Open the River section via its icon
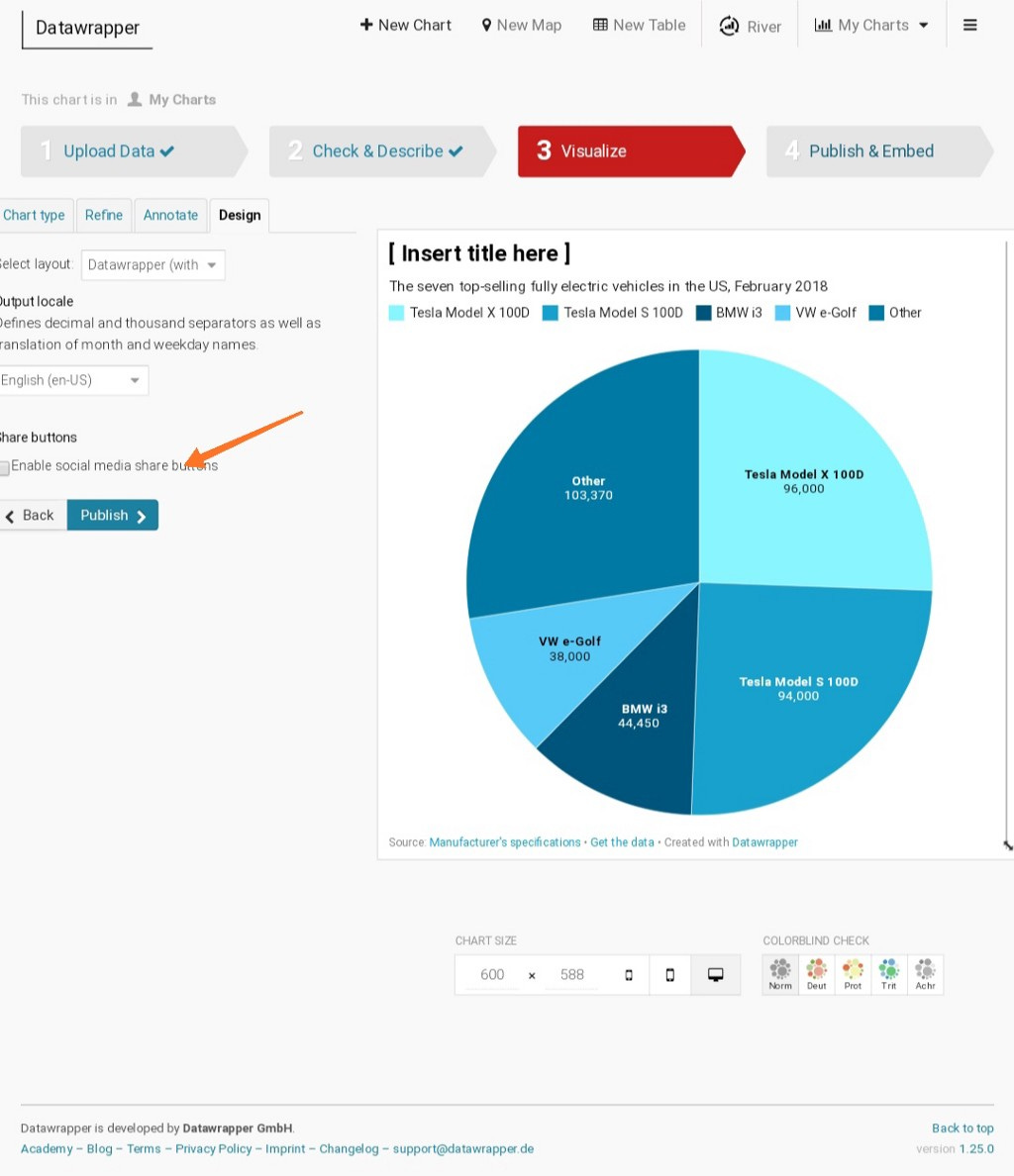This screenshot has width=1014, height=1176. (731, 25)
